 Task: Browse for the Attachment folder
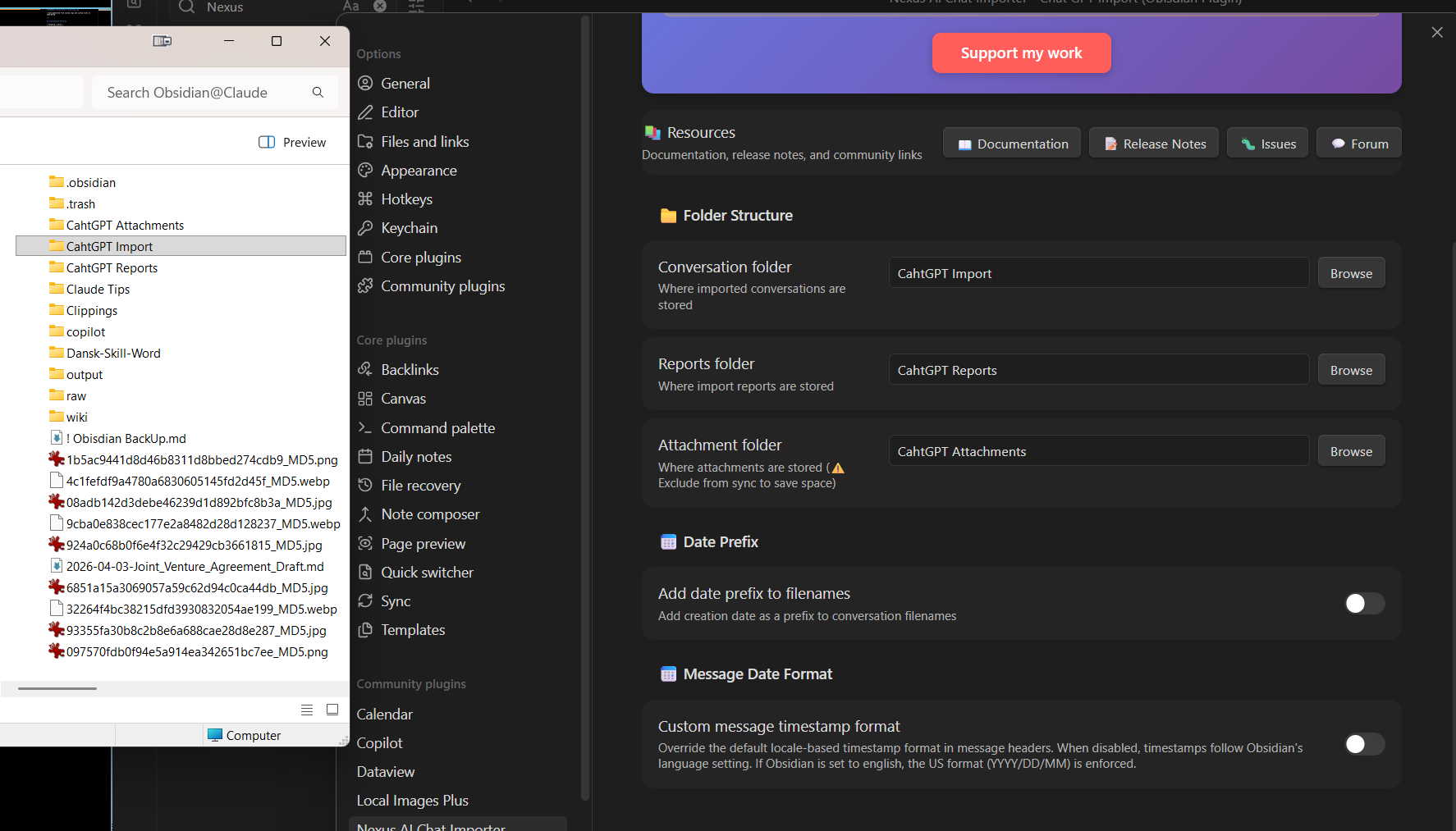click(1350, 451)
